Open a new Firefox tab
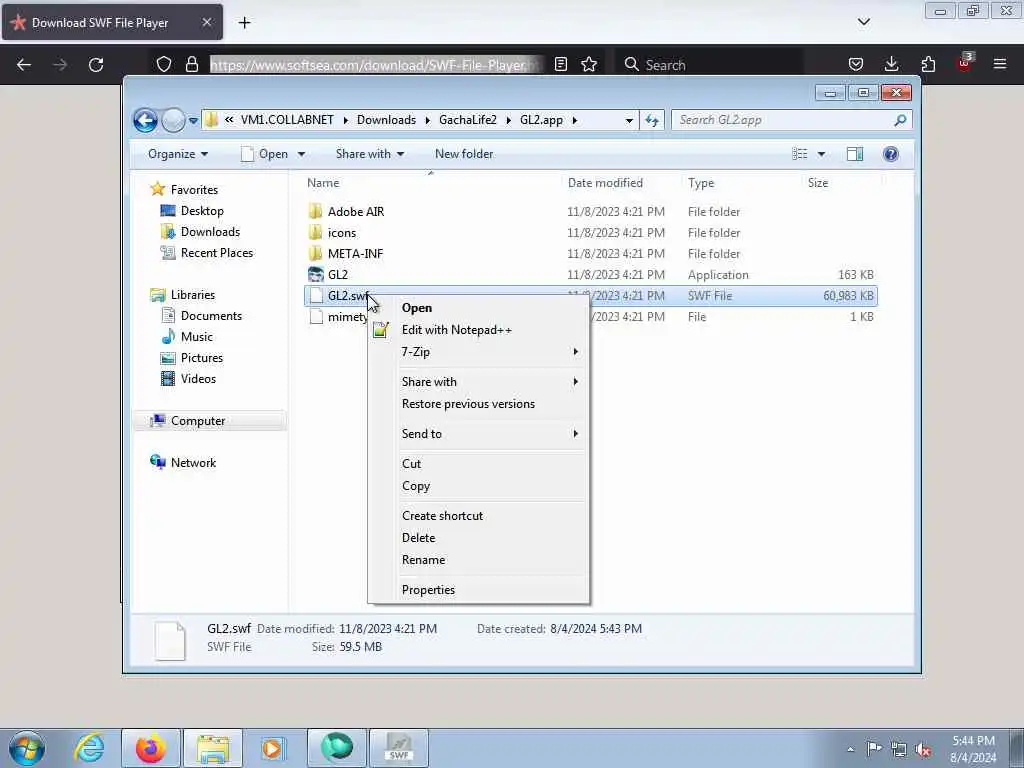 pyautogui.click(x=244, y=23)
